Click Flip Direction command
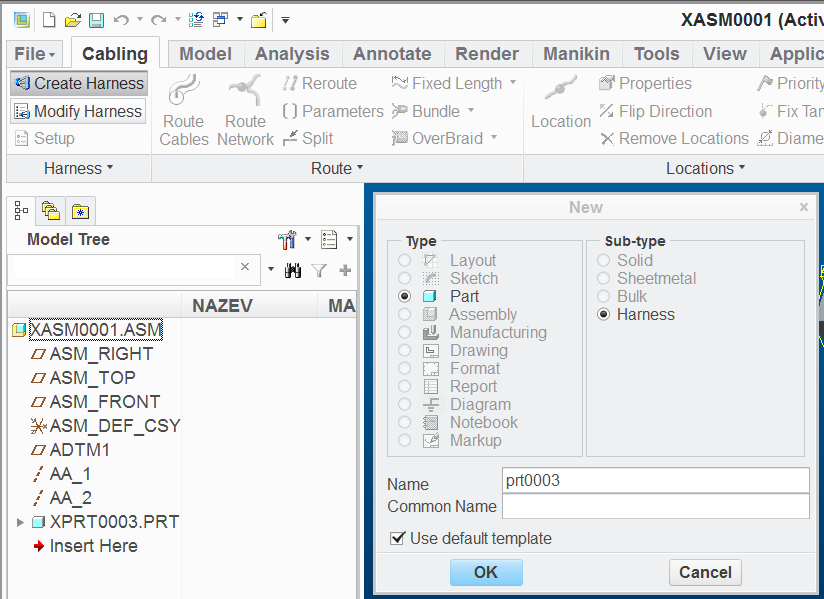Image resolution: width=824 pixels, height=599 pixels. point(656,111)
